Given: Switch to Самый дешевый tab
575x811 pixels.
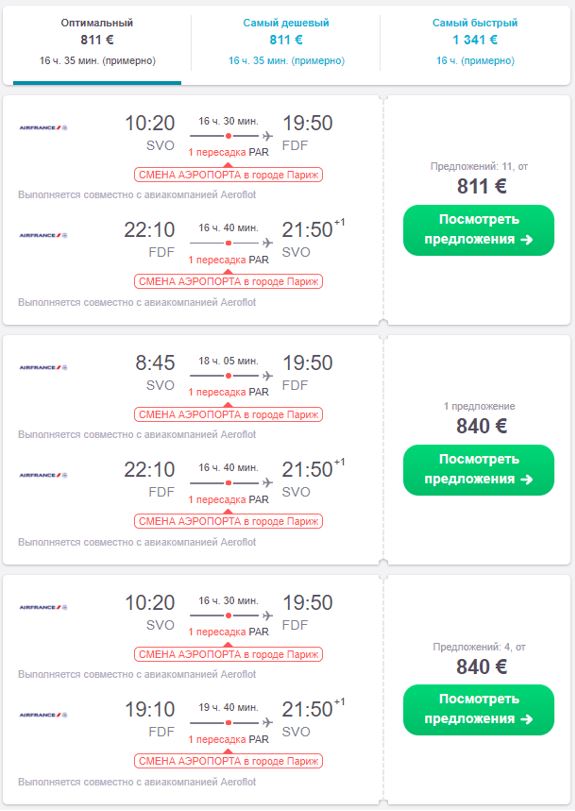Looking at the screenshot, I should tap(286, 41).
